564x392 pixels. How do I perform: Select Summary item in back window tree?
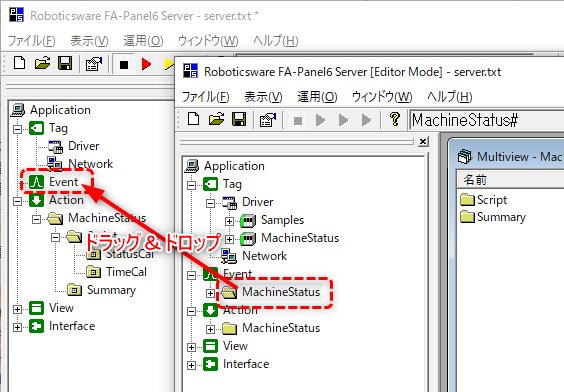click(111, 290)
